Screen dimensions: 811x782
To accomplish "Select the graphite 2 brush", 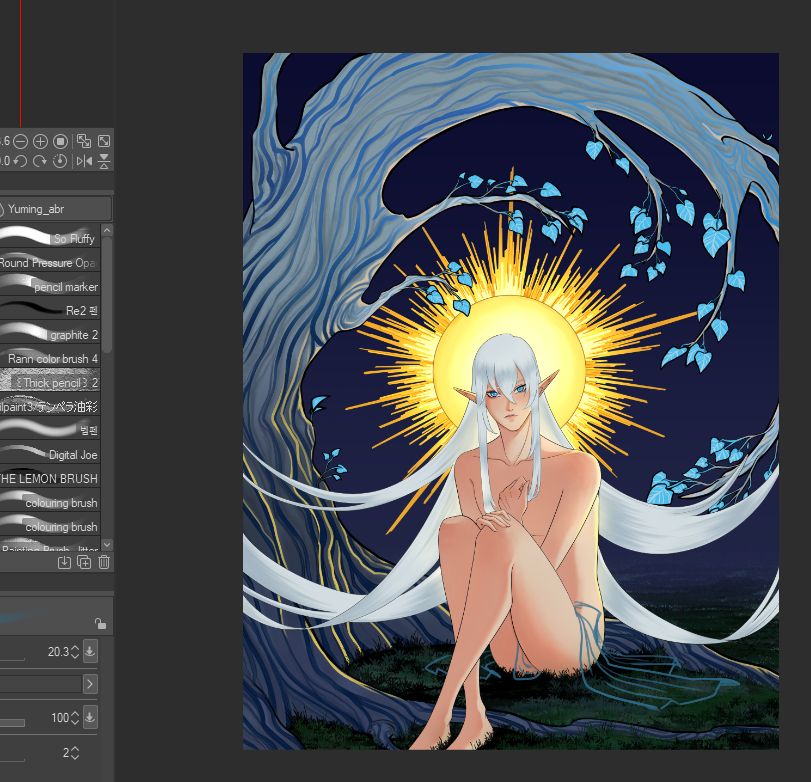I will [x=50, y=334].
